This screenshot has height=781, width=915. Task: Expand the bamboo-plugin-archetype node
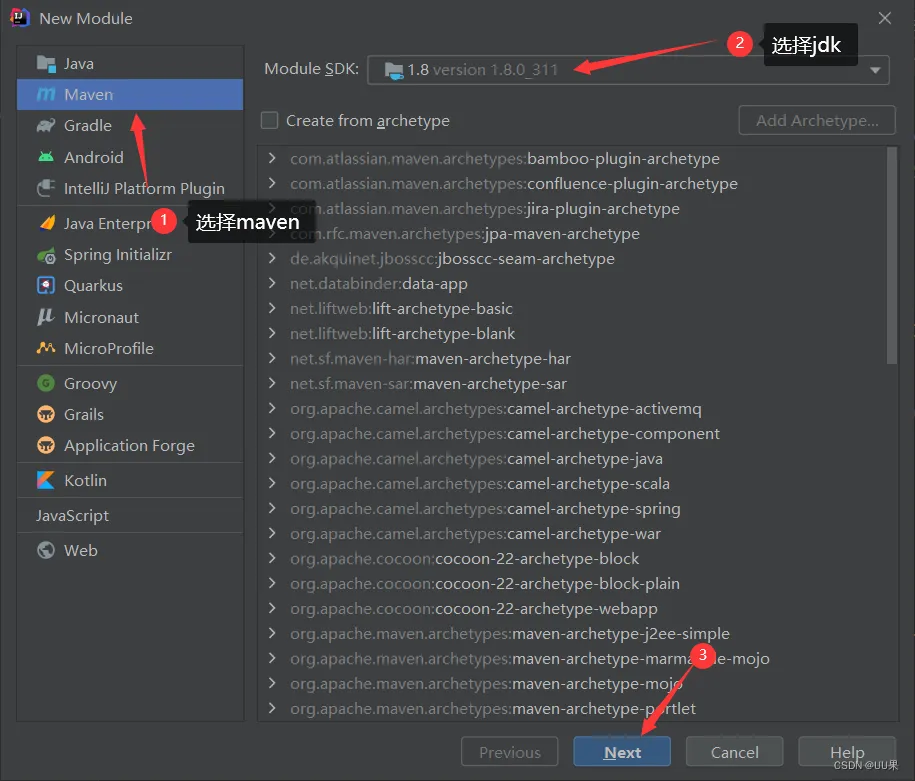272,158
